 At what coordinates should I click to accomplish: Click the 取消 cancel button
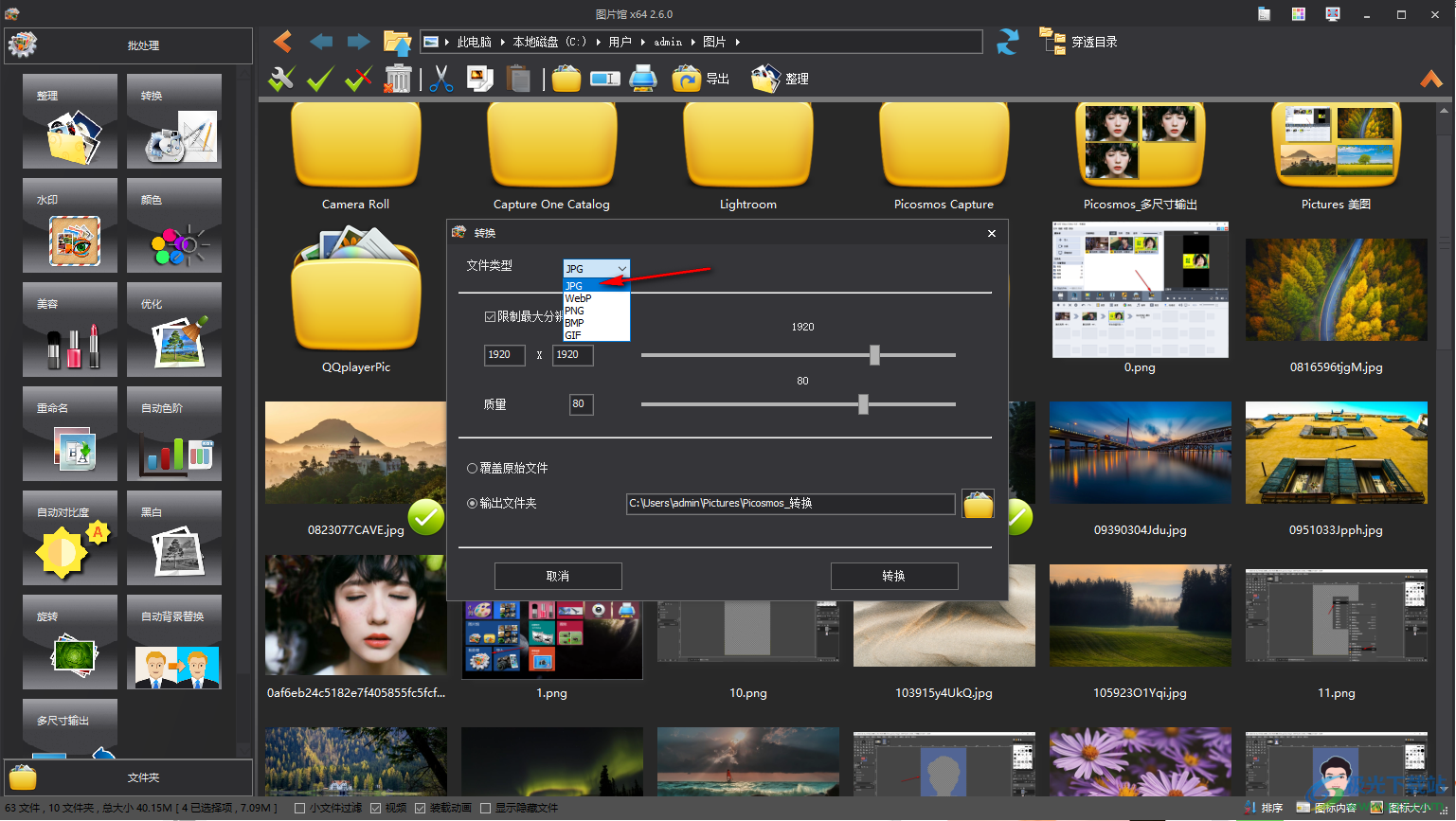click(x=558, y=576)
